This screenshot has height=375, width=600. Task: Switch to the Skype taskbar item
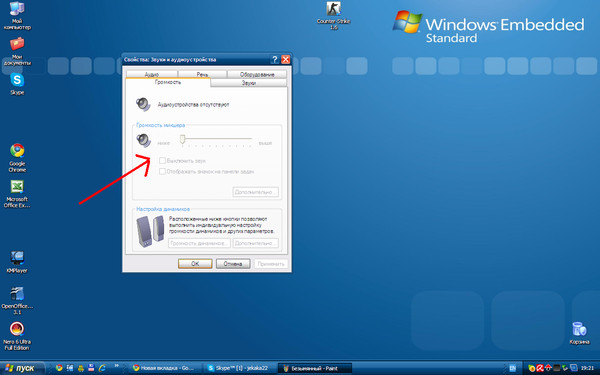(239, 368)
